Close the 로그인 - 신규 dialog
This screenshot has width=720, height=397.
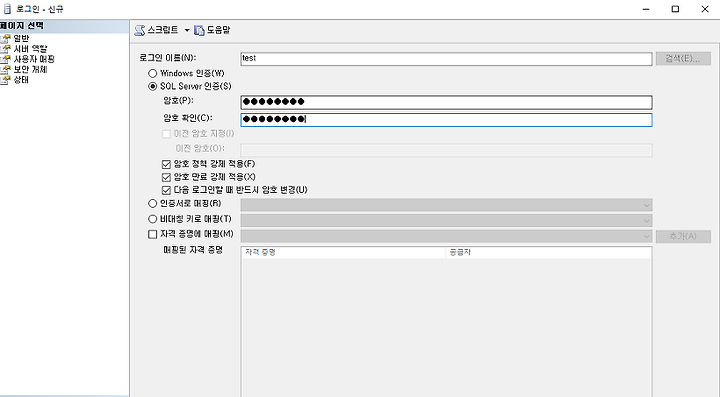tap(705, 9)
